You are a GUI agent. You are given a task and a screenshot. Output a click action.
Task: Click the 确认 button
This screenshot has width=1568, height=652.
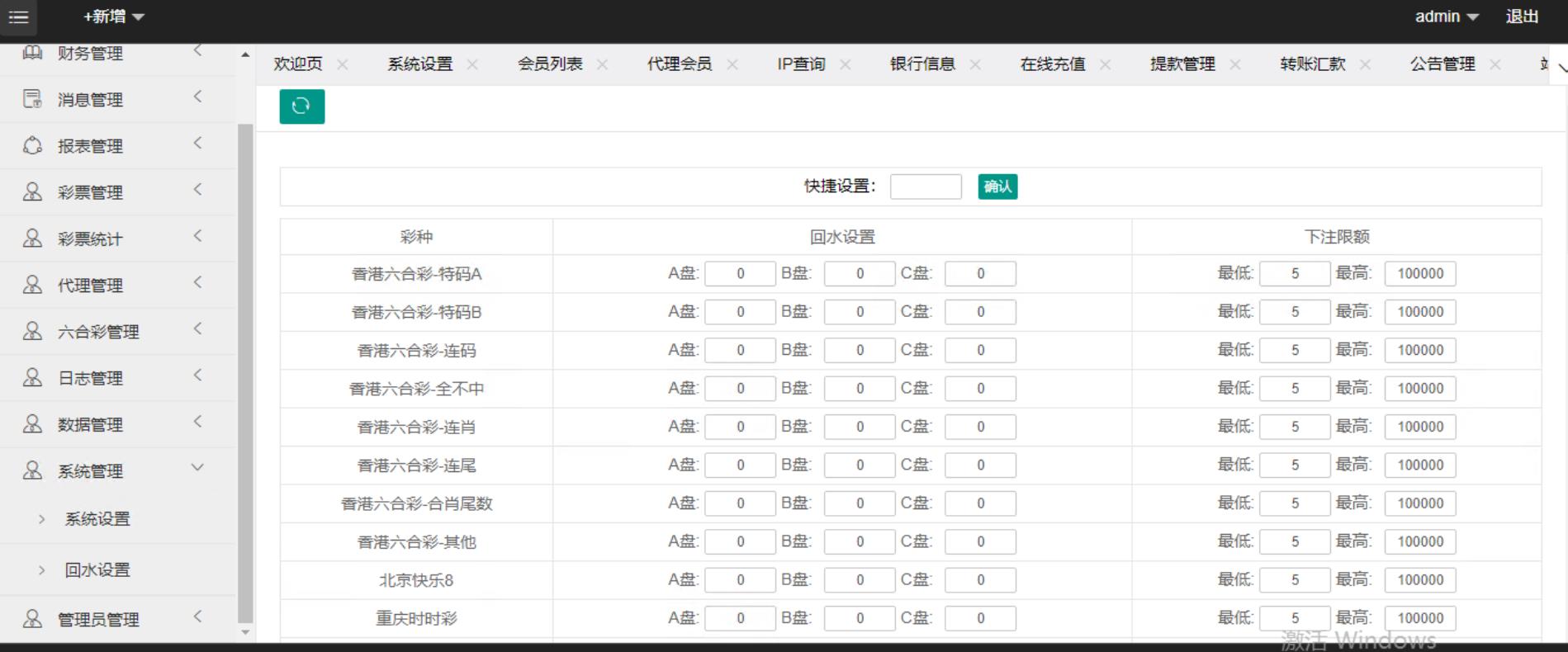pyautogui.click(x=997, y=187)
